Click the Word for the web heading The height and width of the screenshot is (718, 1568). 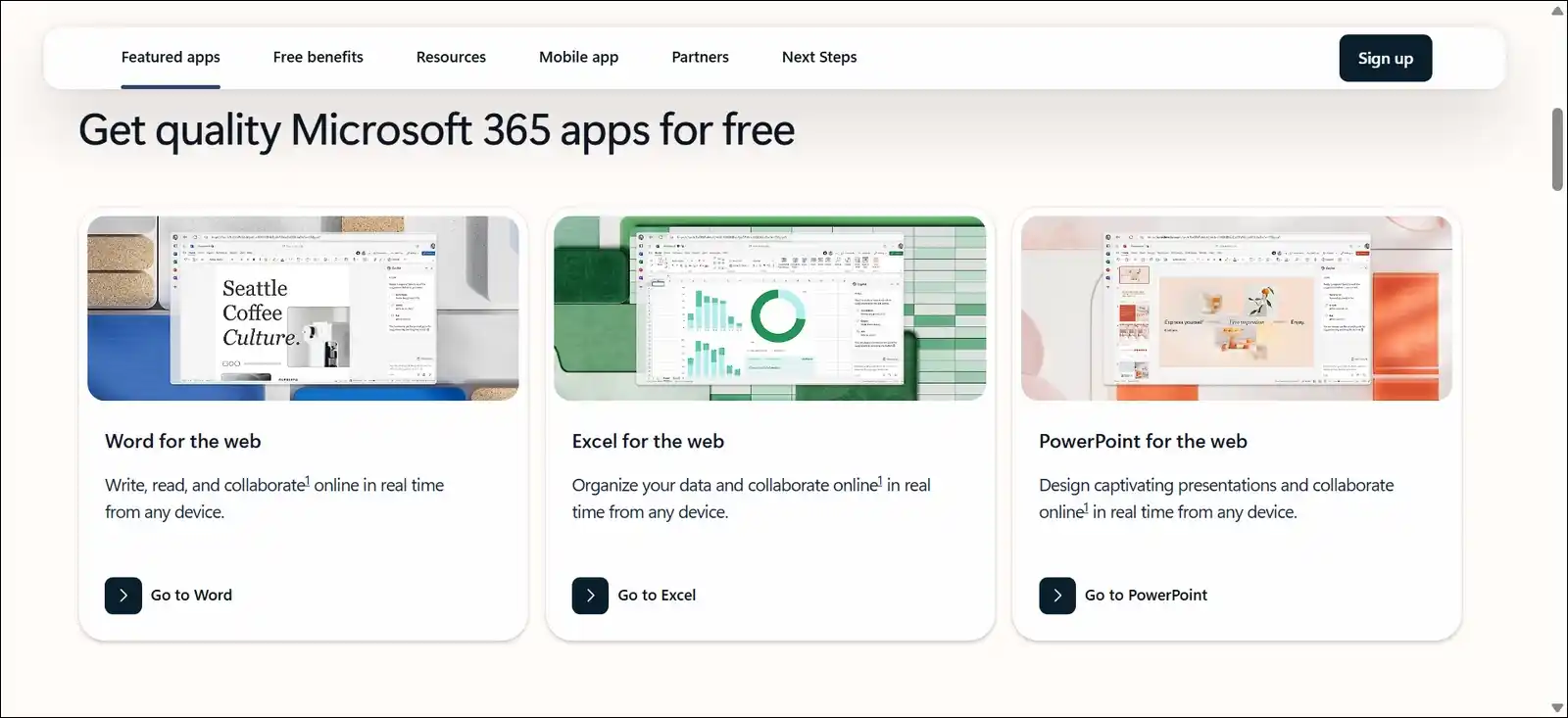[x=183, y=442]
